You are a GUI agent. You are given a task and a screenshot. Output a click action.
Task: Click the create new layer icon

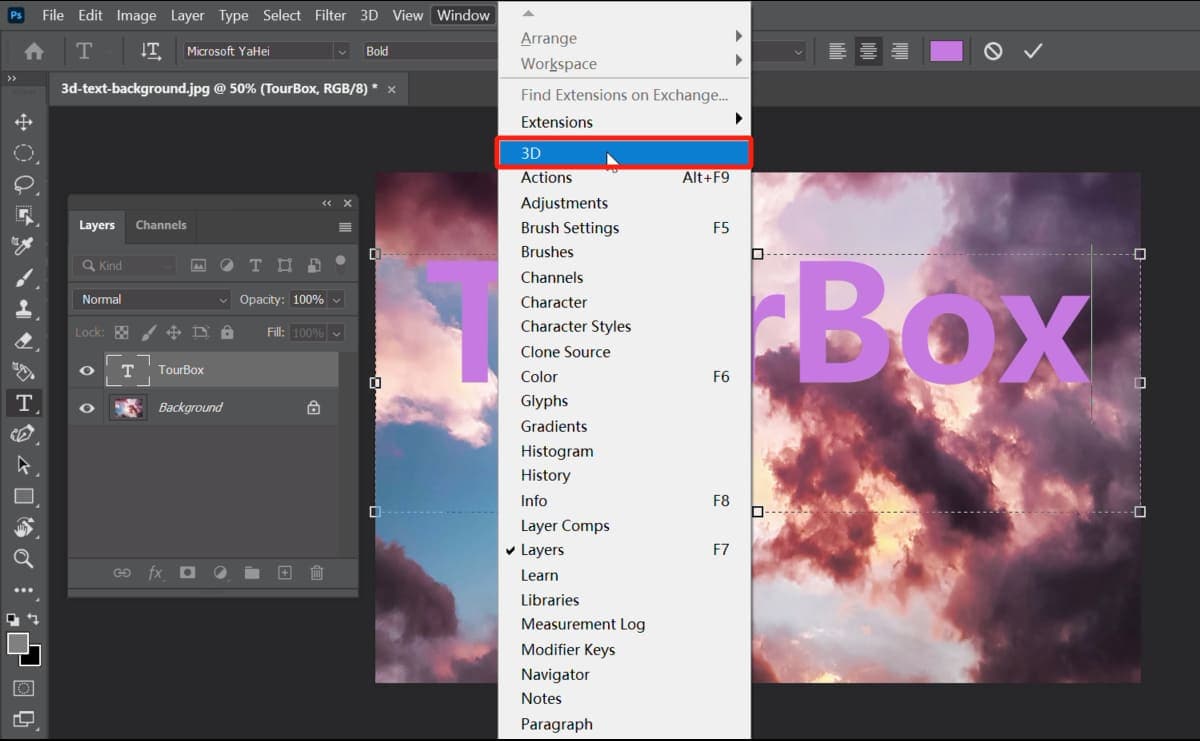click(285, 573)
